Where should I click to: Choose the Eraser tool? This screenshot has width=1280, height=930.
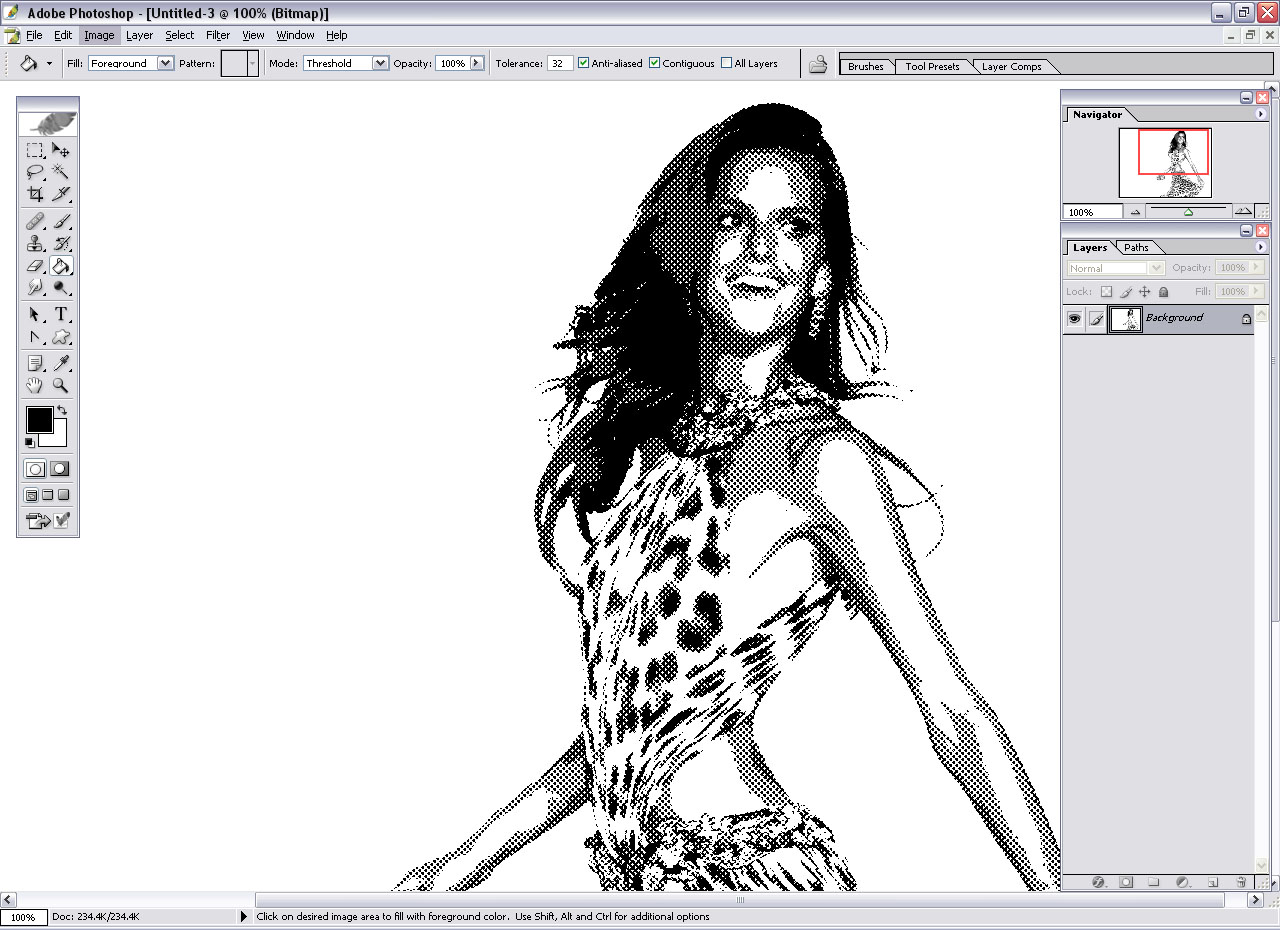[x=35, y=266]
